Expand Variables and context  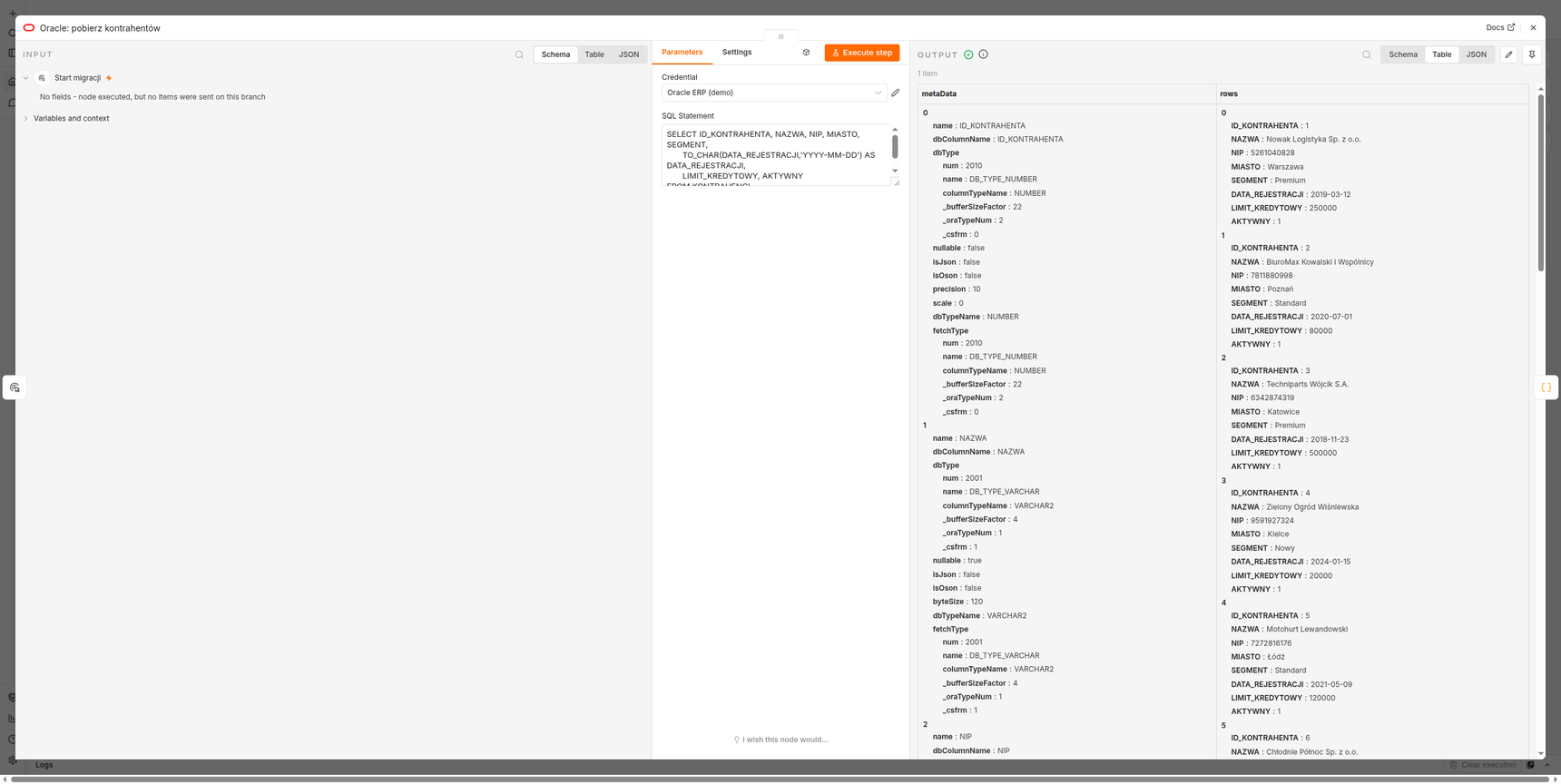(x=25, y=118)
